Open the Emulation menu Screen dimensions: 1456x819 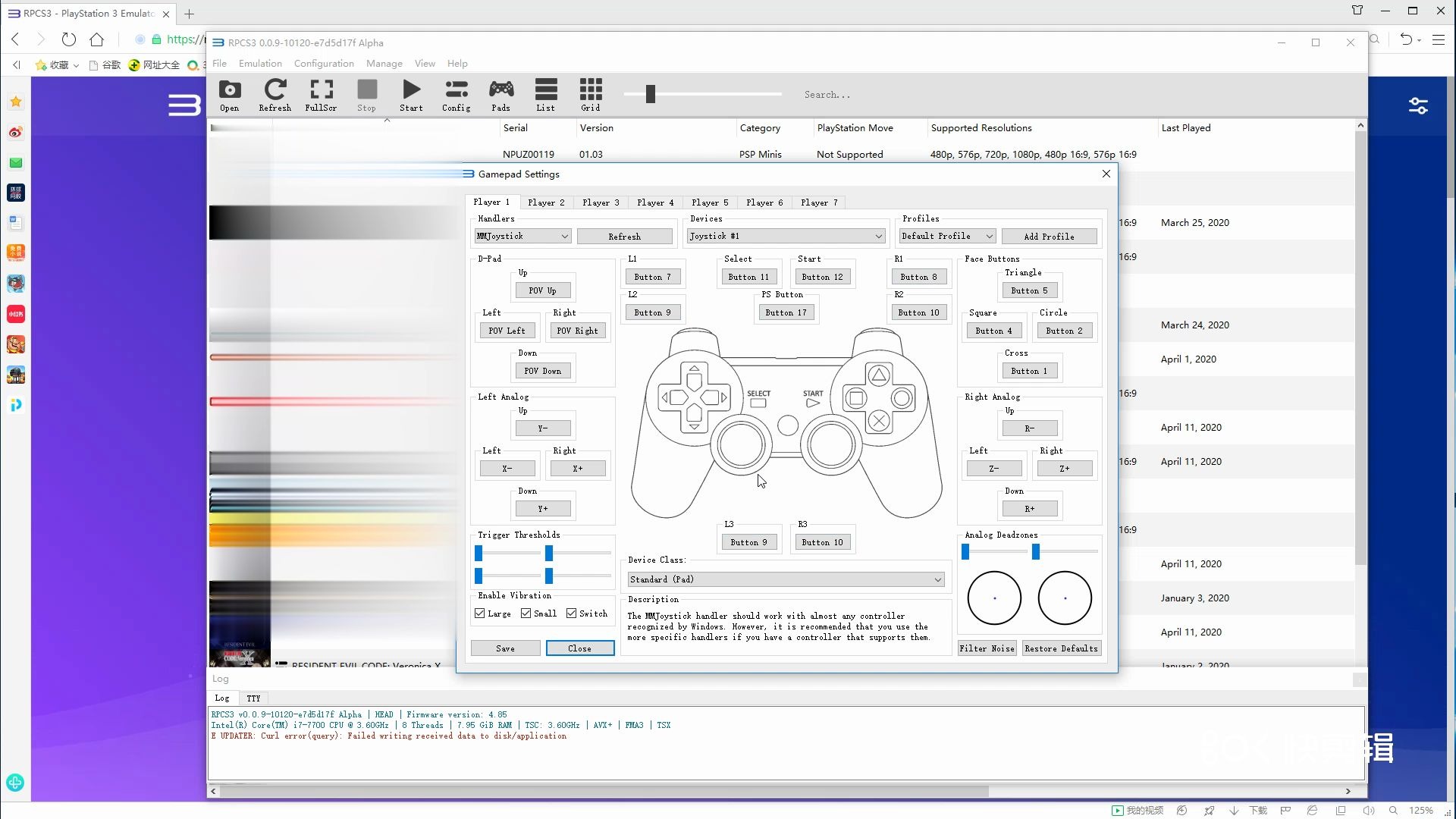pos(260,63)
